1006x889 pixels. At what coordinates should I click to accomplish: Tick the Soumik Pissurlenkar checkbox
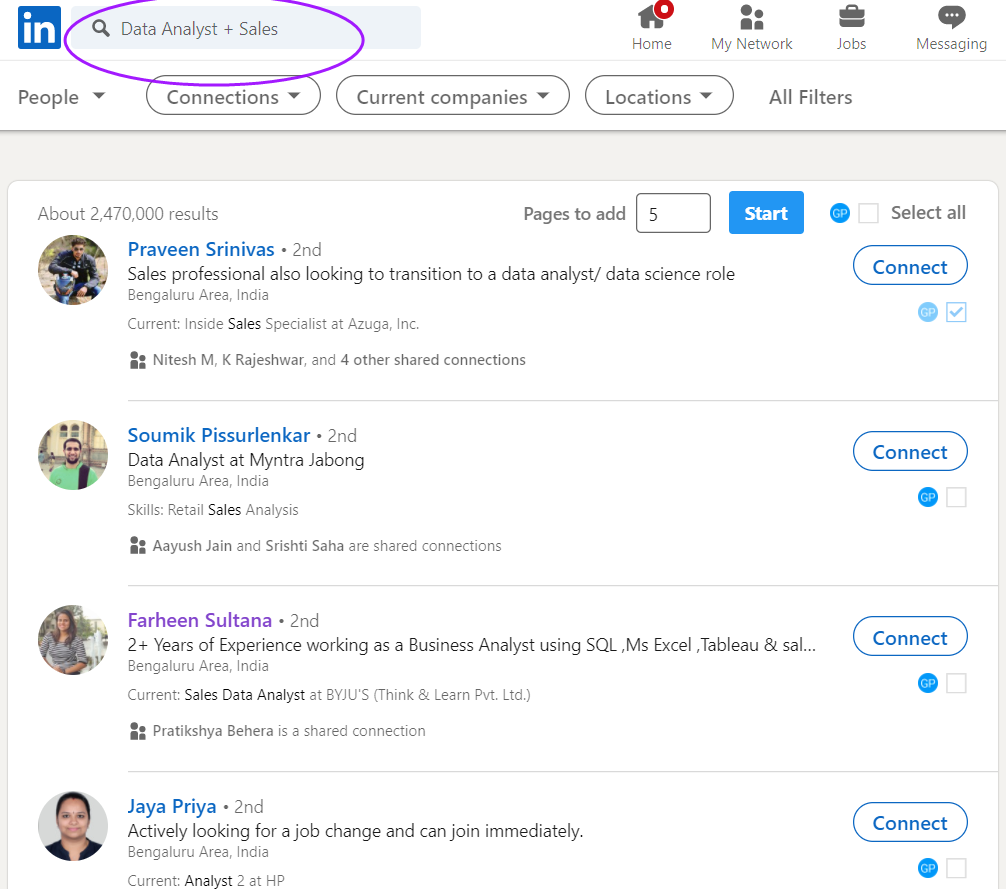click(x=956, y=497)
